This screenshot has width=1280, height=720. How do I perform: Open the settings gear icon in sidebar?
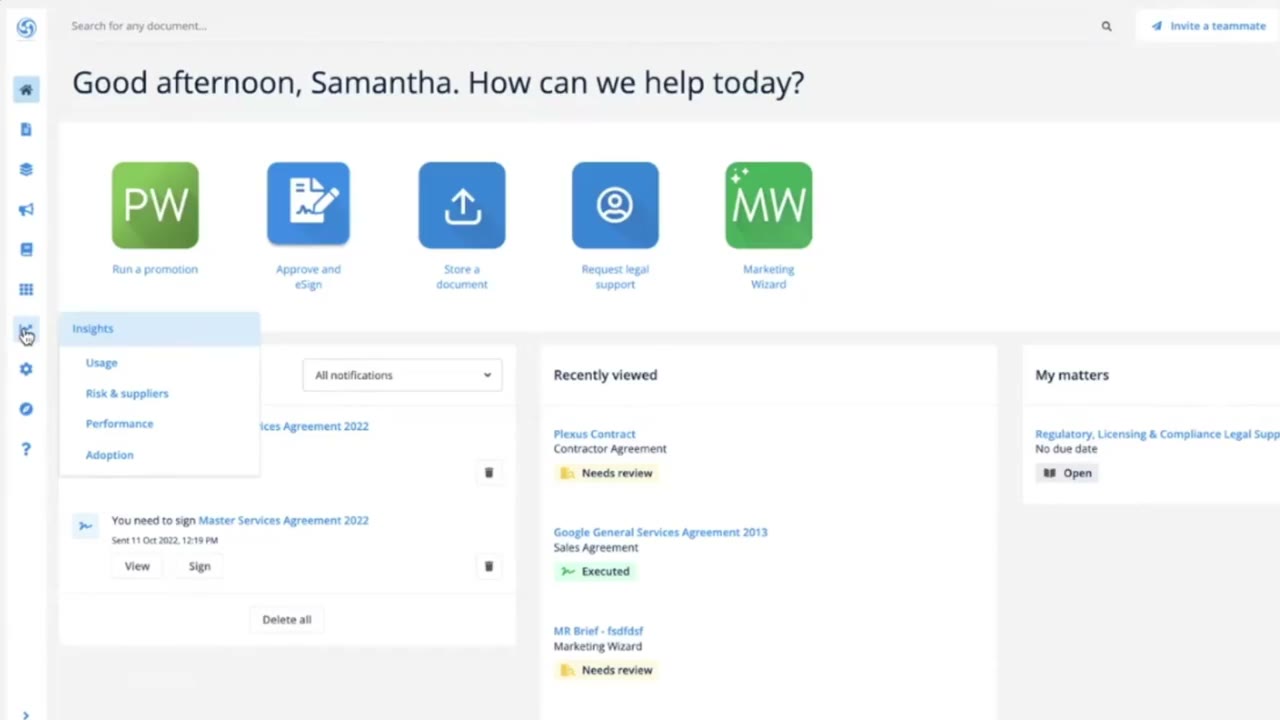click(26, 369)
